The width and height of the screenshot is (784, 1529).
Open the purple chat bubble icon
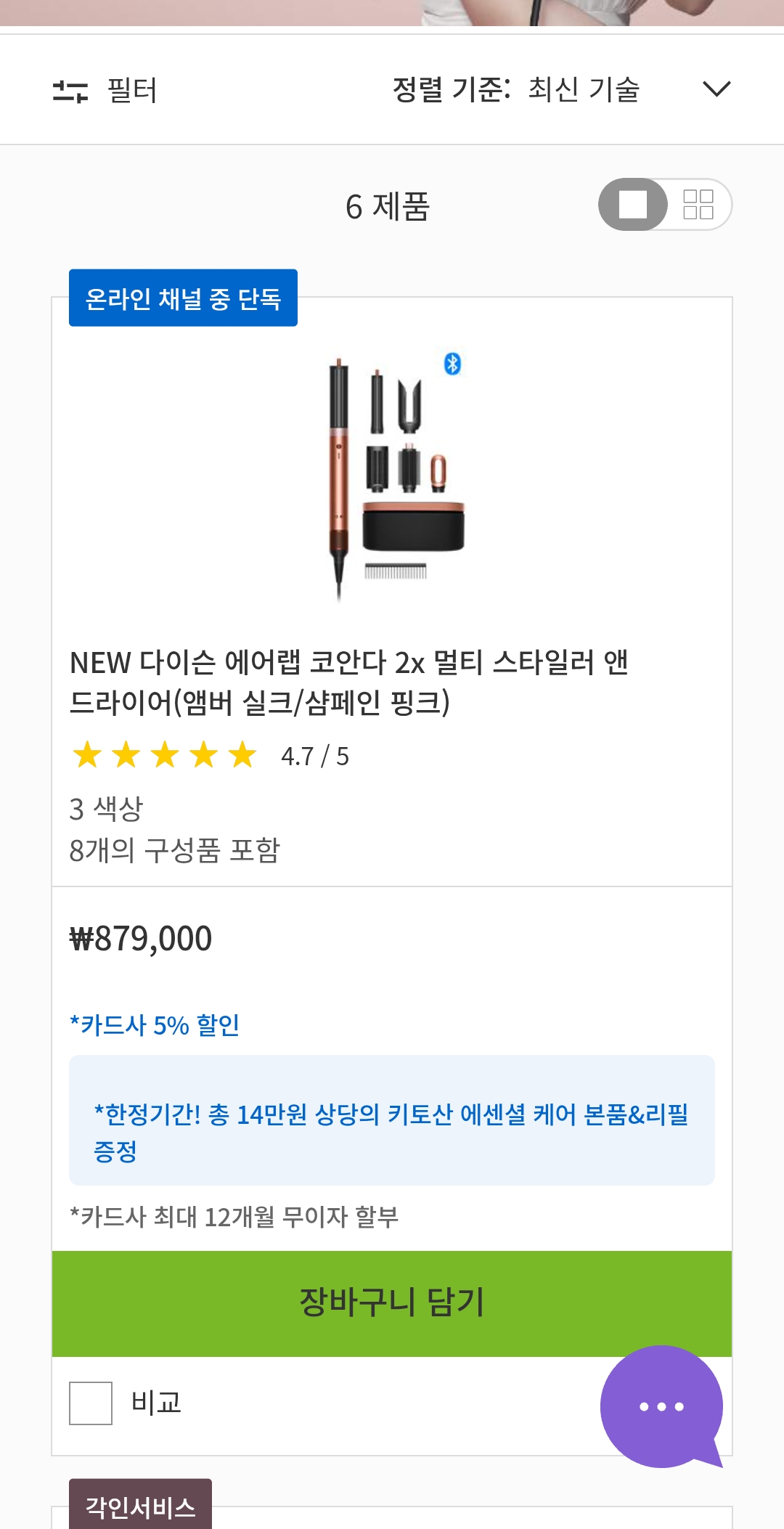pyautogui.click(x=661, y=1406)
